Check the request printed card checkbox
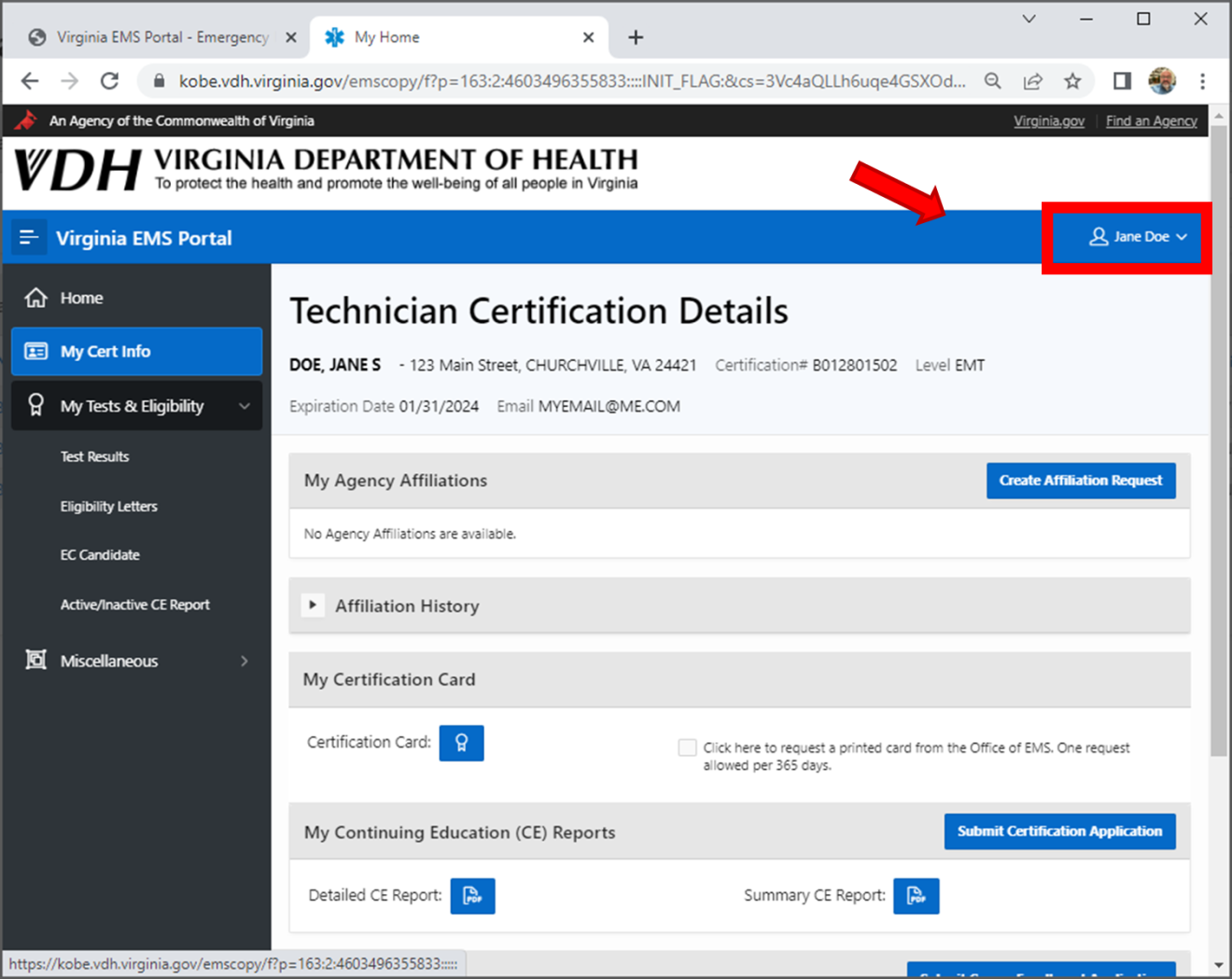 [687, 748]
